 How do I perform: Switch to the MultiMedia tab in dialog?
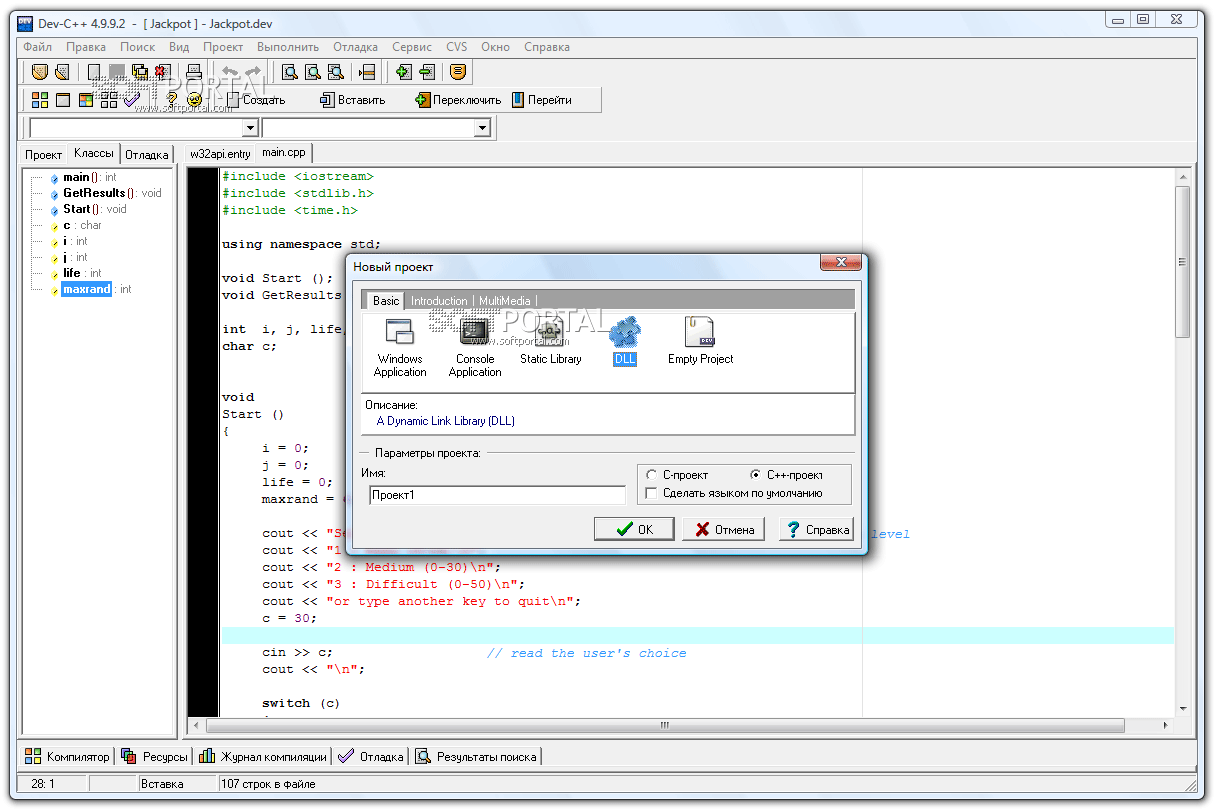505,301
